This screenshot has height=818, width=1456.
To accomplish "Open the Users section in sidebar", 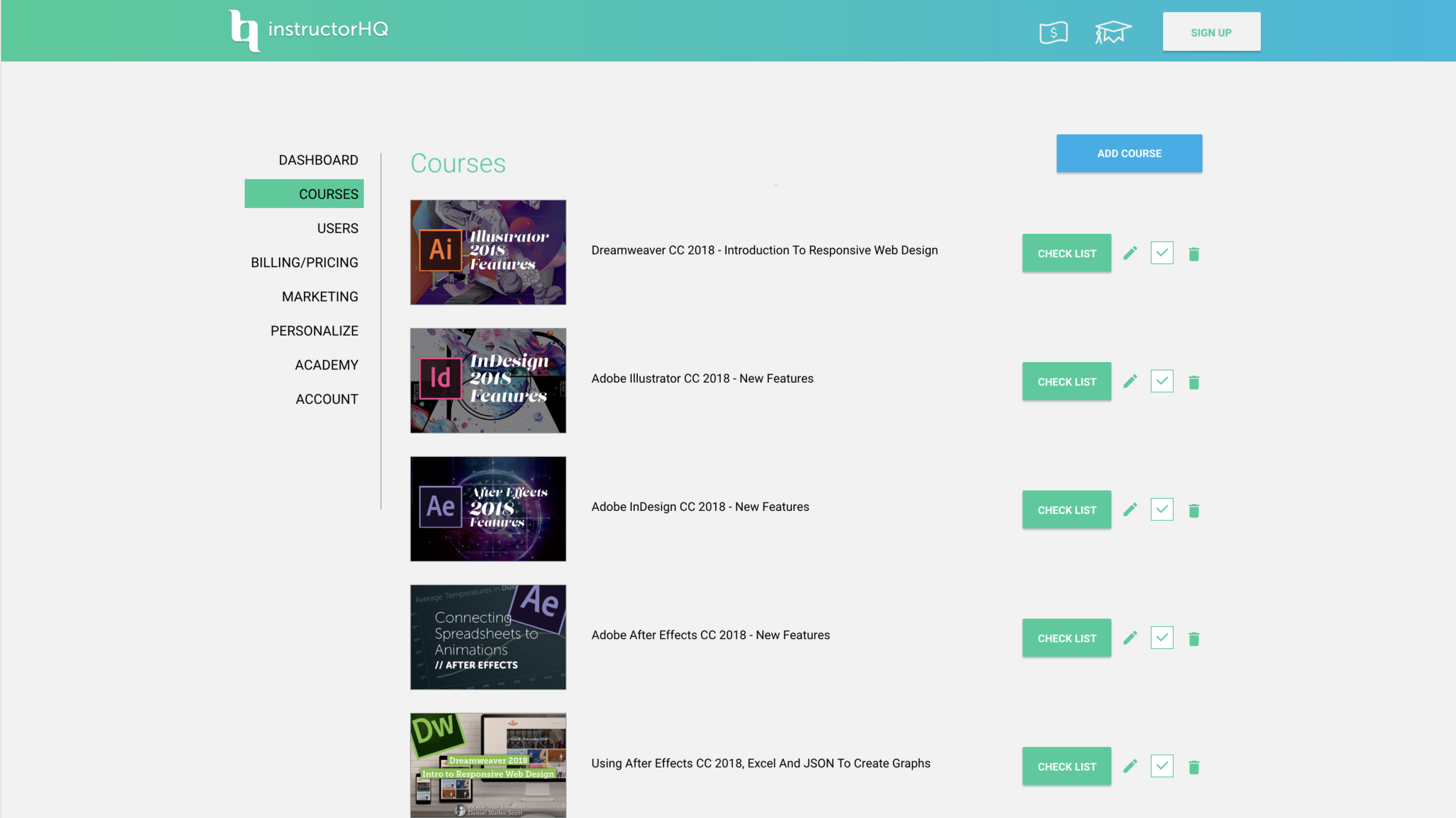I will pos(337,228).
